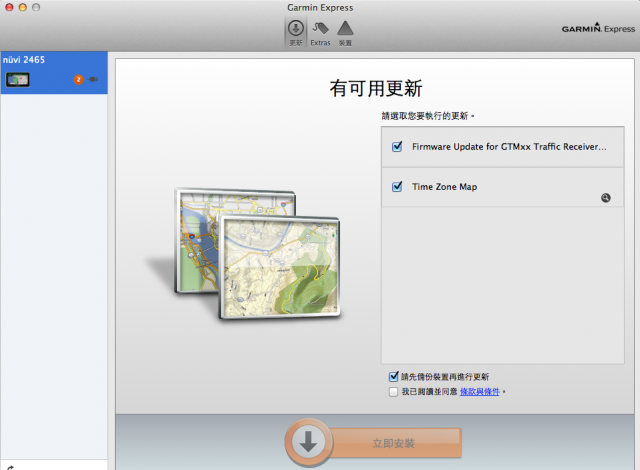Uncheck the Time Zone Map update
640x470 pixels.
[x=397, y=186]
